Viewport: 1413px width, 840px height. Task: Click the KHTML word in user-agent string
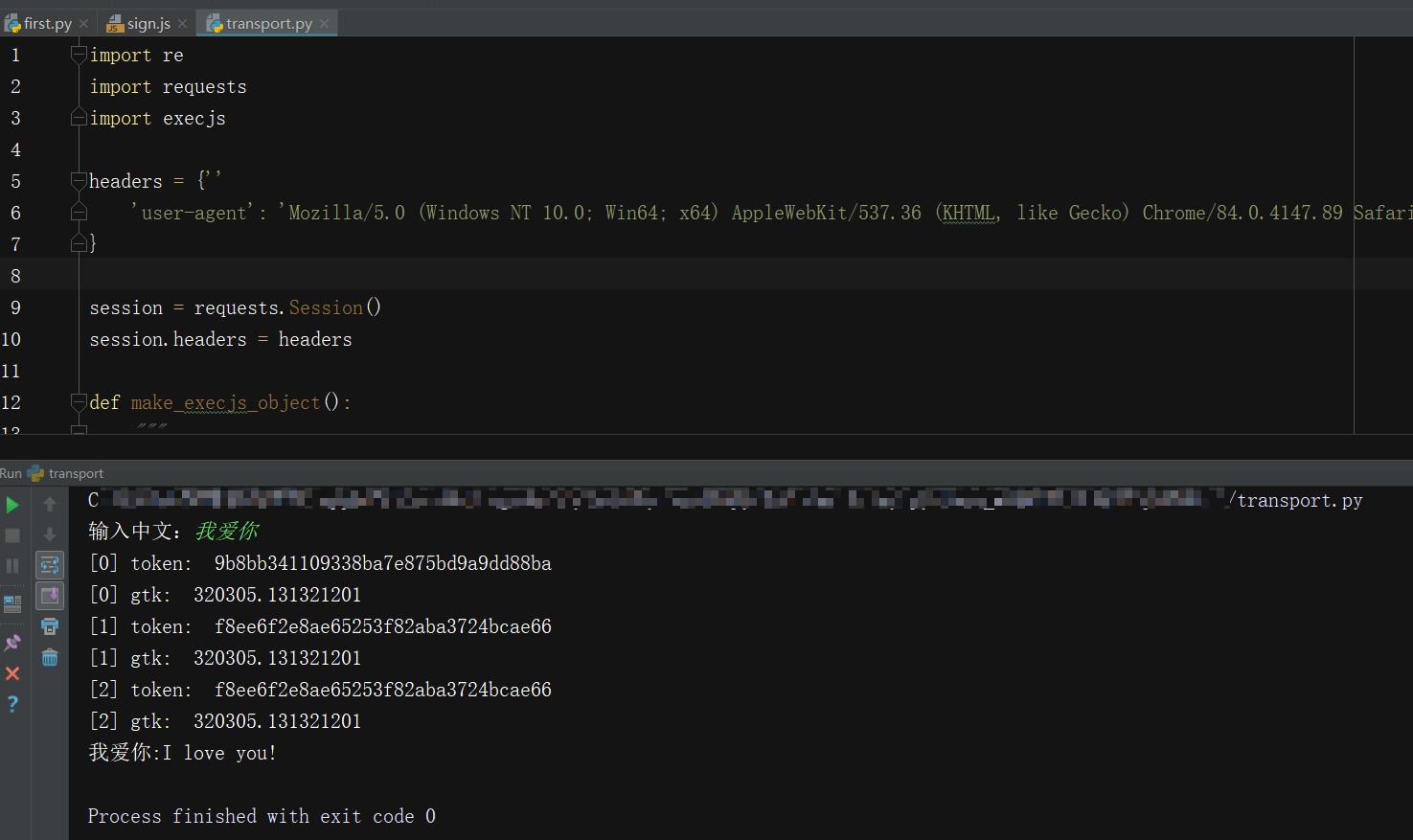pyautogui.click(x=968, y=213)
